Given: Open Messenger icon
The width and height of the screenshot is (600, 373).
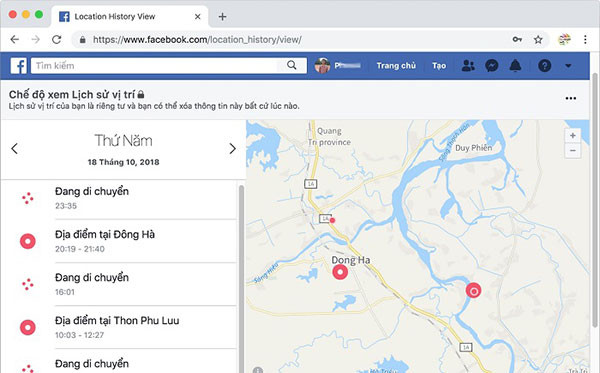Looking at the screenshot, I should [x=492, y=66].
